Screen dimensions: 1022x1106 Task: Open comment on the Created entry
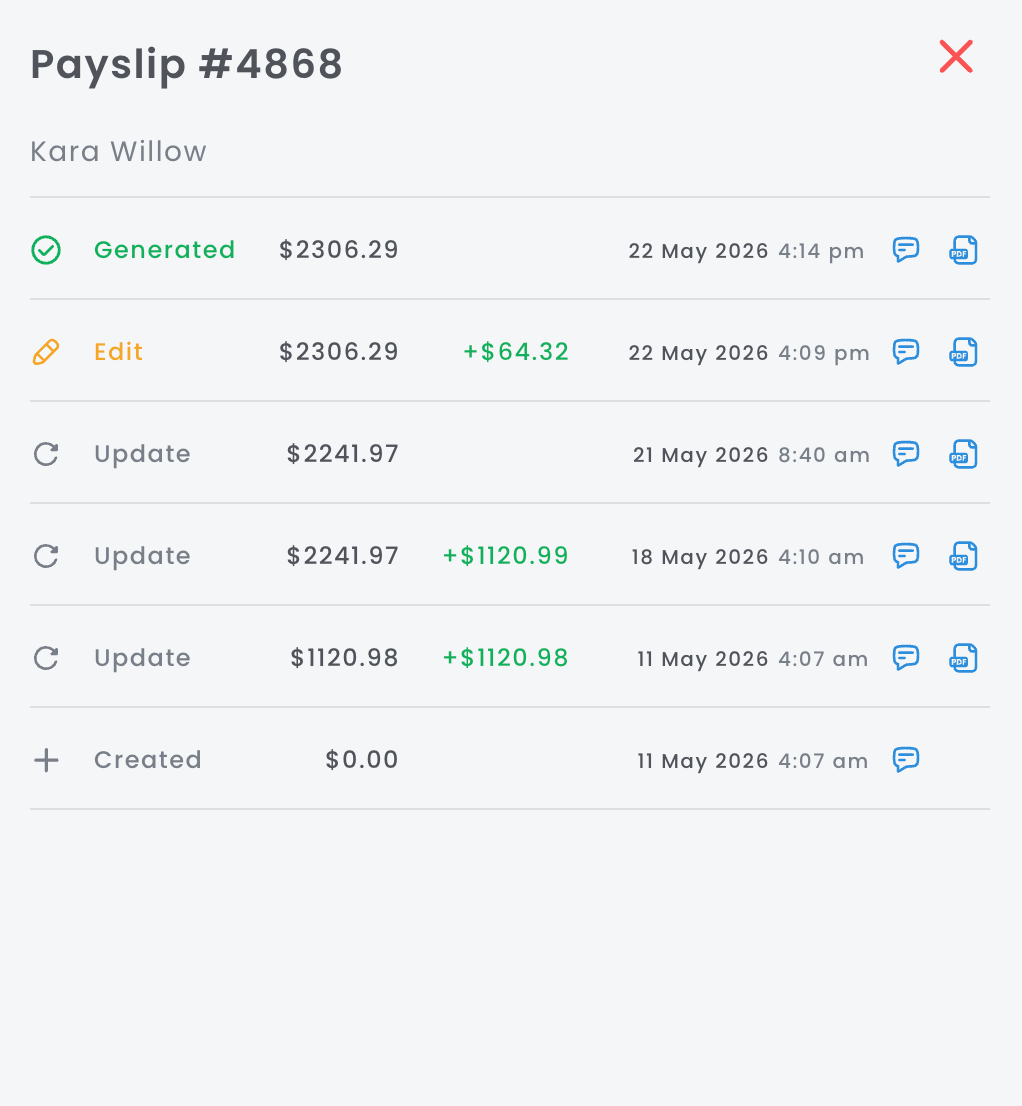906,760
